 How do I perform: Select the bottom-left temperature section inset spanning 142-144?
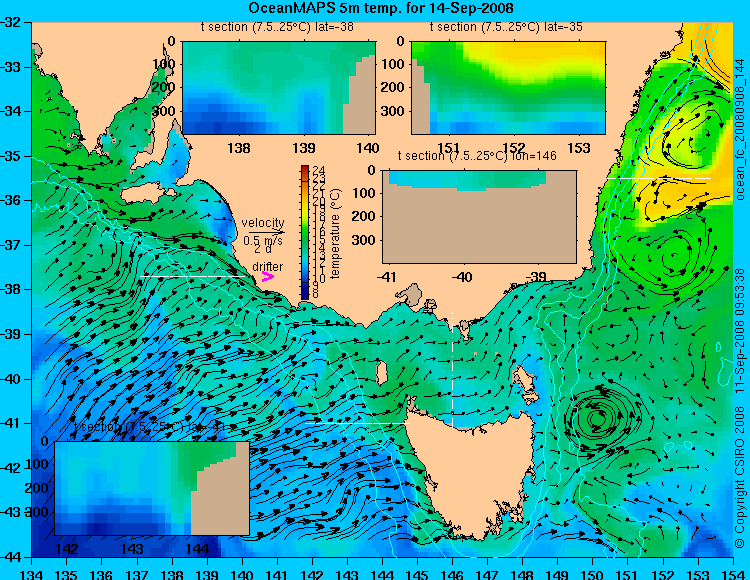(152, 488)
